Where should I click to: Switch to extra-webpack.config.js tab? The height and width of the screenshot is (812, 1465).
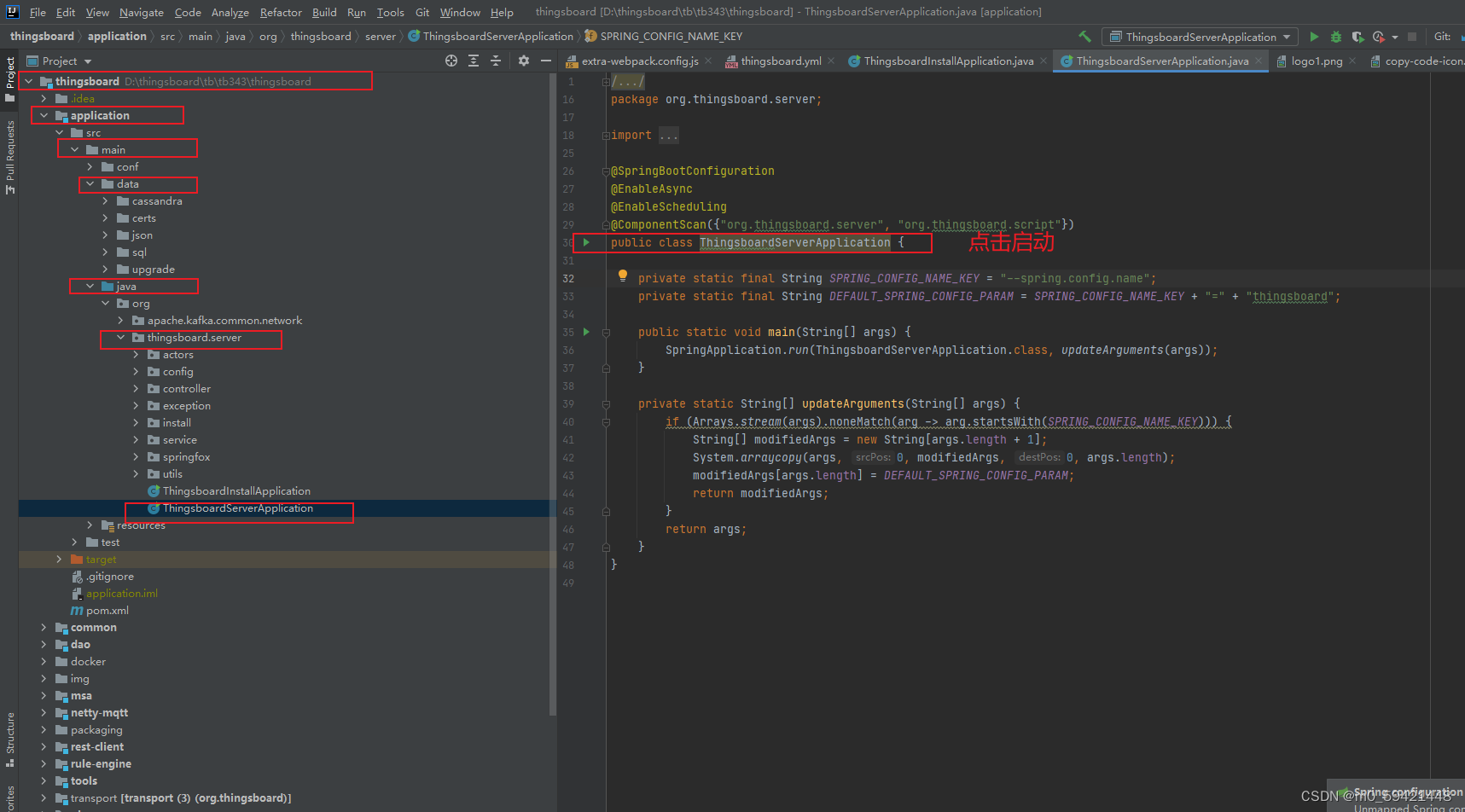pyautogui.click(x=639, y=61)
